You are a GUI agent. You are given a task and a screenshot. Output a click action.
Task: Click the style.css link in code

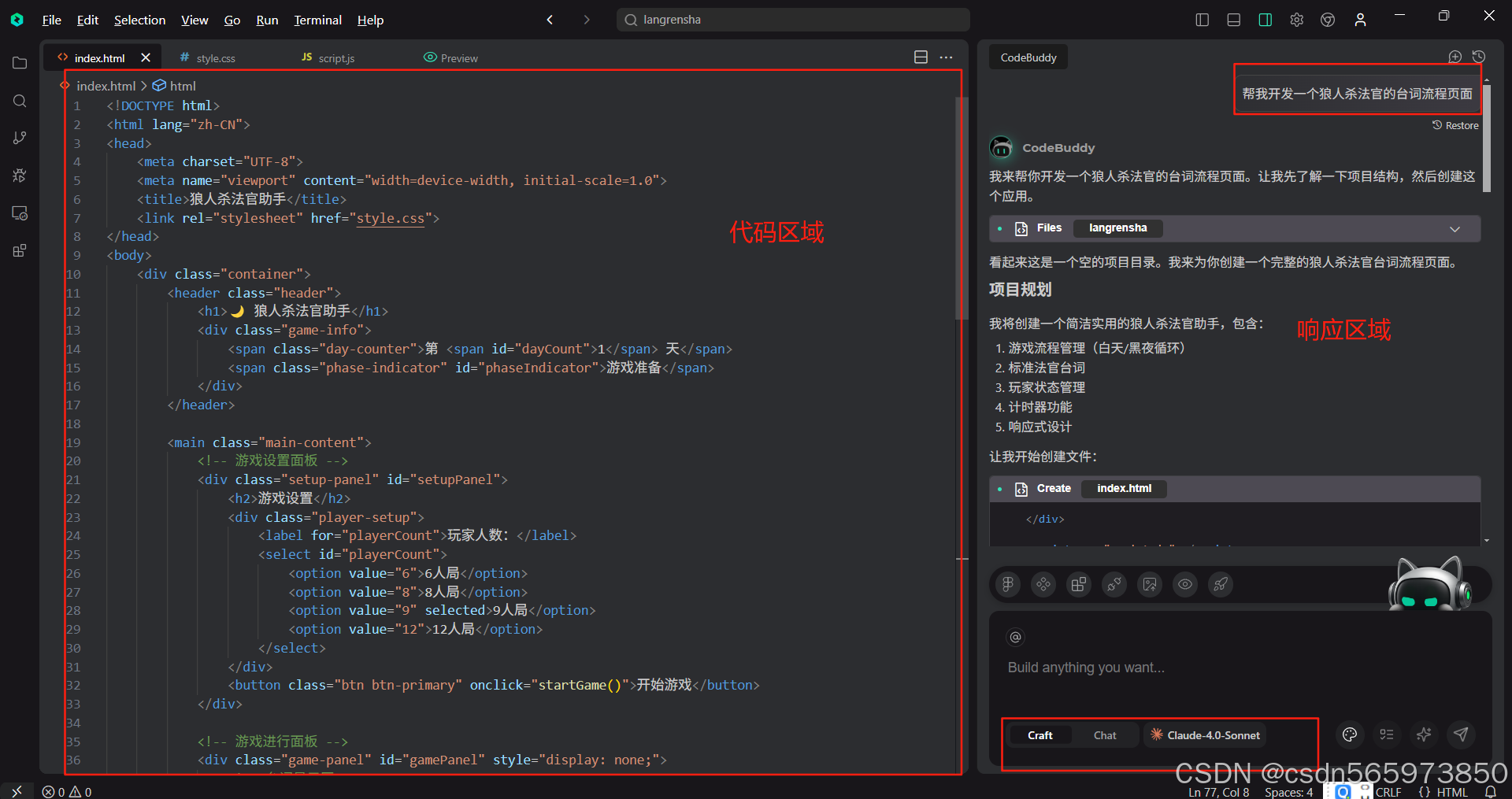(x=391, y=218)
